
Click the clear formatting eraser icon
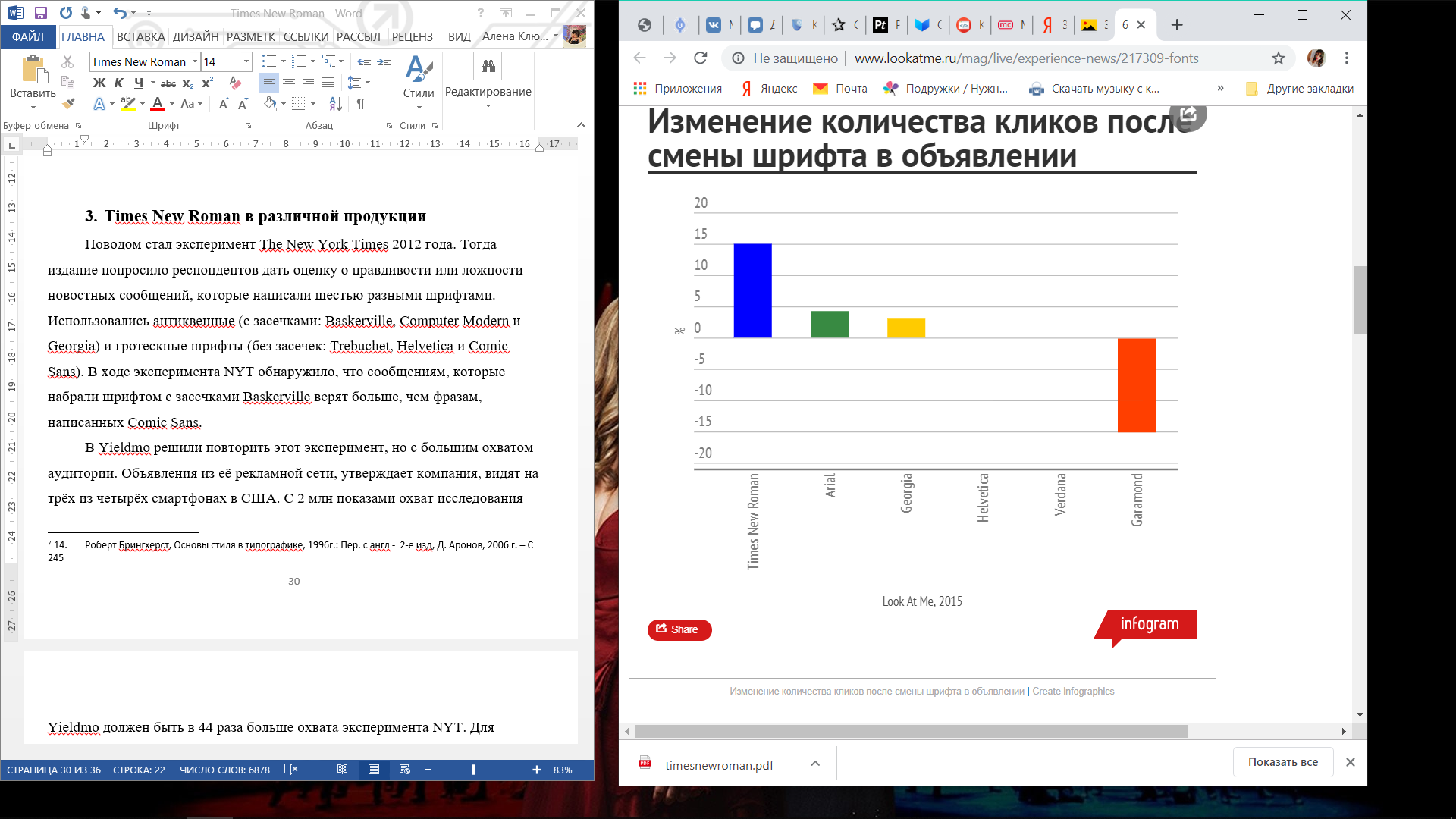click(235, 83)
